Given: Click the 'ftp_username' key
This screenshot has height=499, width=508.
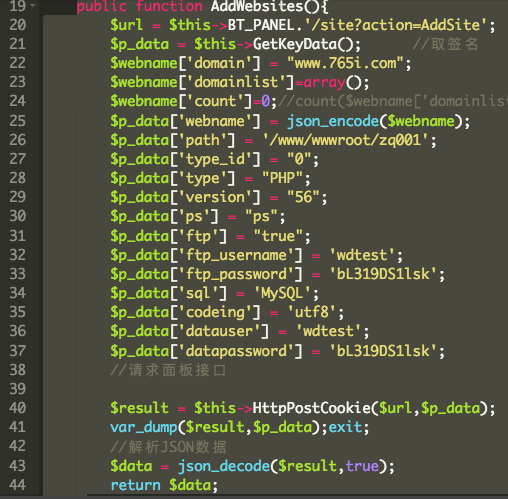Looking at the screenshot, I should 236,255.
